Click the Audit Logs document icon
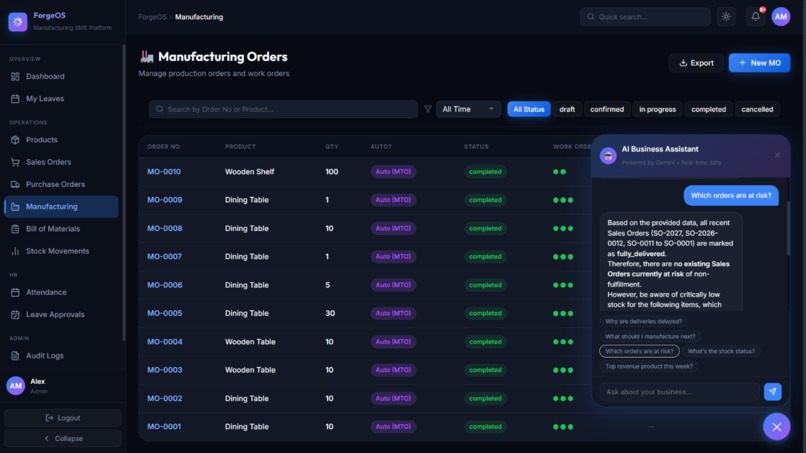This screenshot has height=453, width=806. pyautogui.click(x=15, y=355)
